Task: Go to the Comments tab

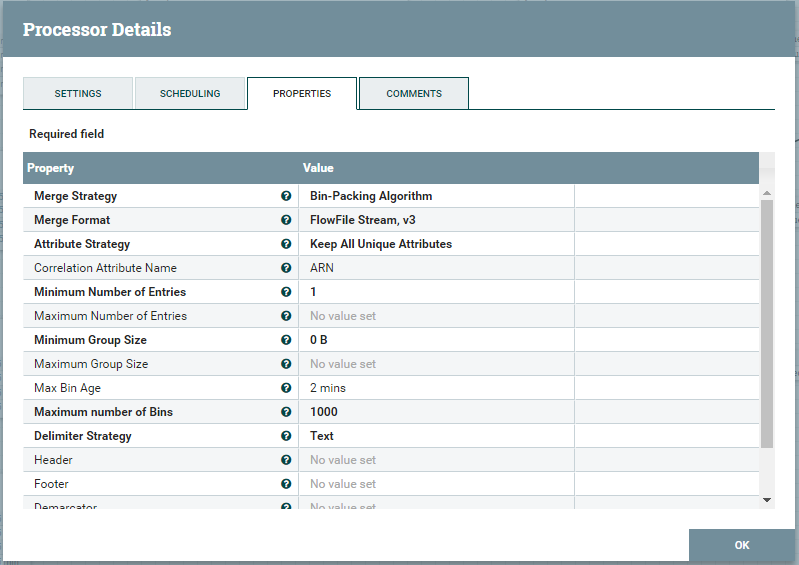Action: click(x=414, y=93)
